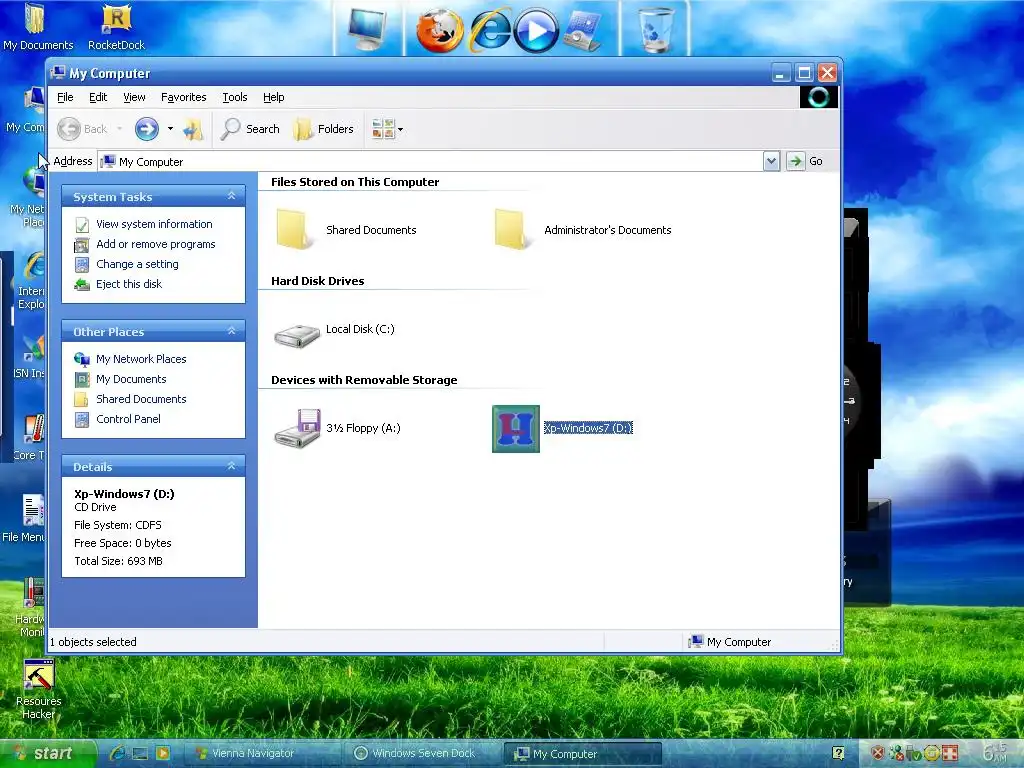Open the Recycle Bin dock icon

point(656,29)
